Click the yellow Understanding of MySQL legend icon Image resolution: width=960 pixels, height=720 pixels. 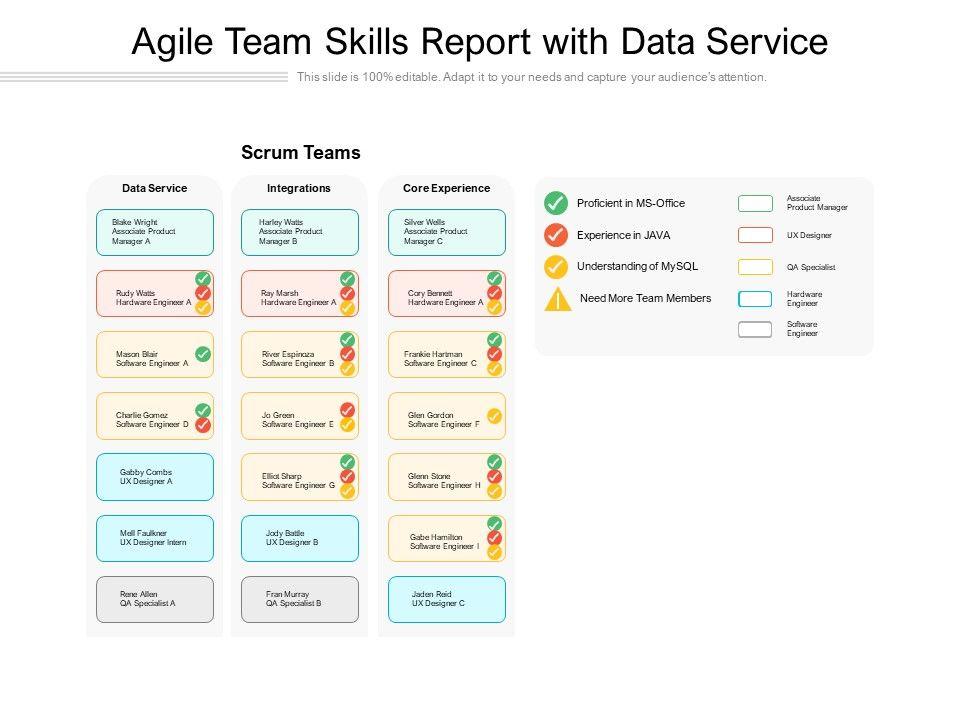(556, 267)
